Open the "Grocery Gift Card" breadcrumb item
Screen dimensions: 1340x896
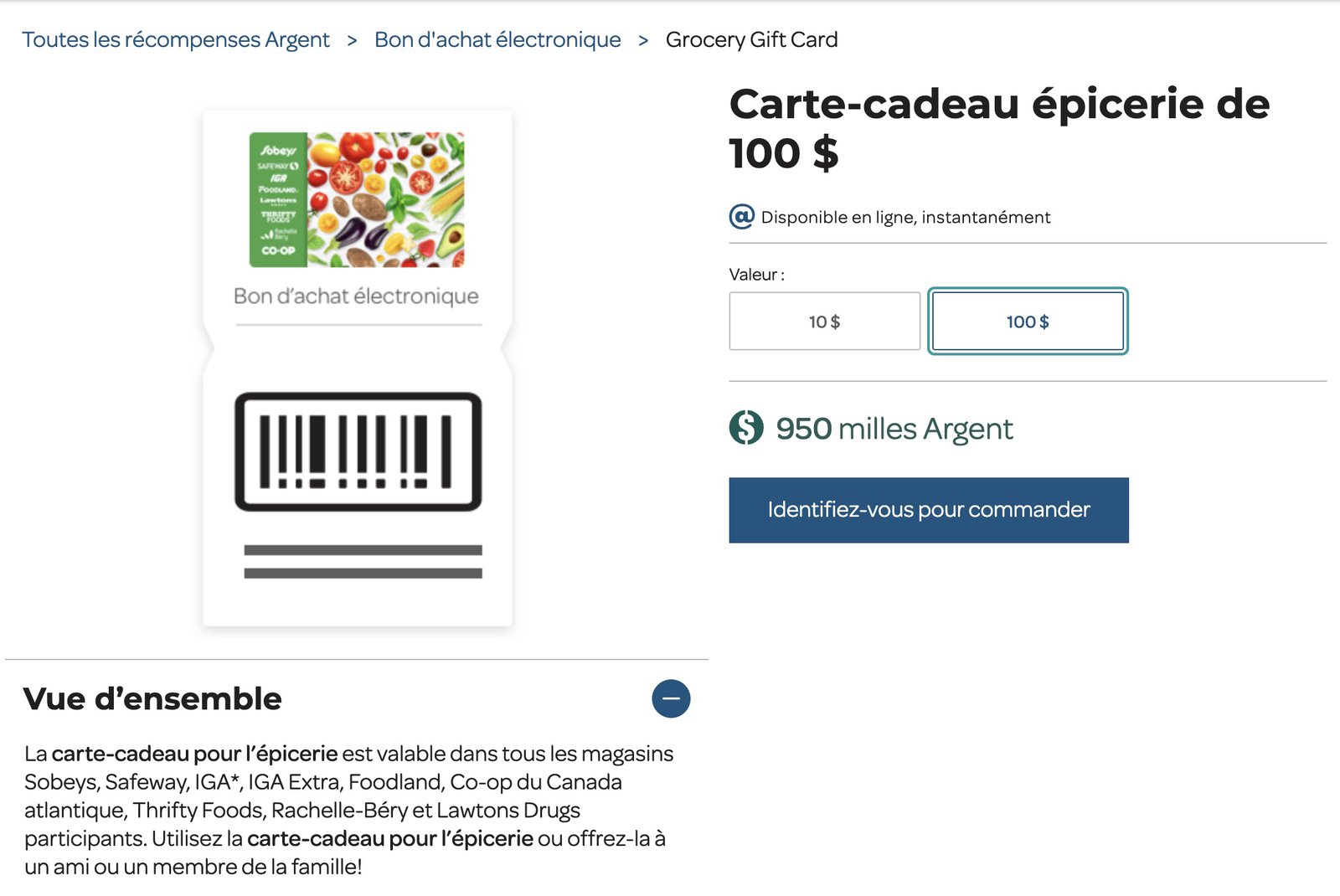pyautogui.click(x=751, y=39)
